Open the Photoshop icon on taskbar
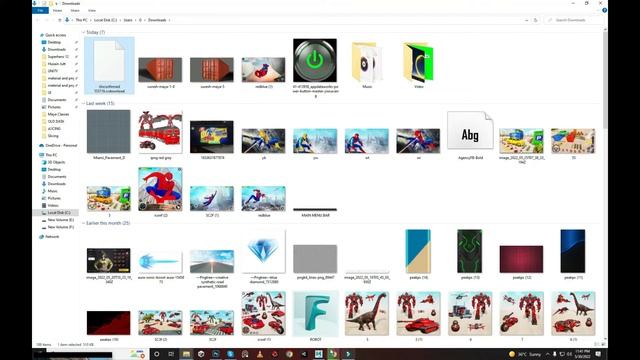Screen dimensions: 640x360 point(216,354)
